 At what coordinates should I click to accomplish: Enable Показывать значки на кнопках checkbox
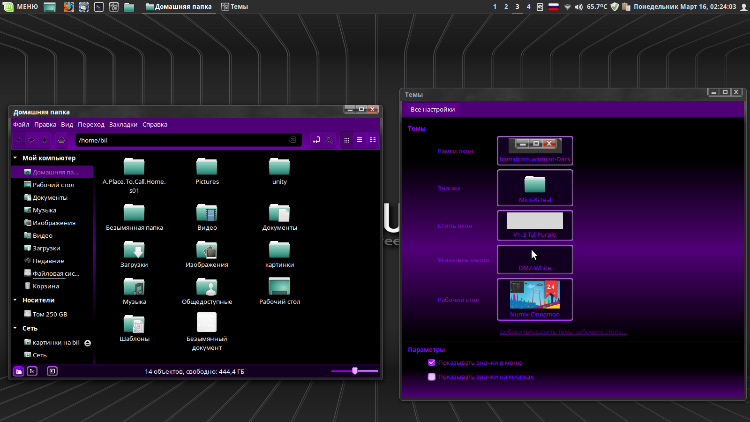(x=432, y=377)
